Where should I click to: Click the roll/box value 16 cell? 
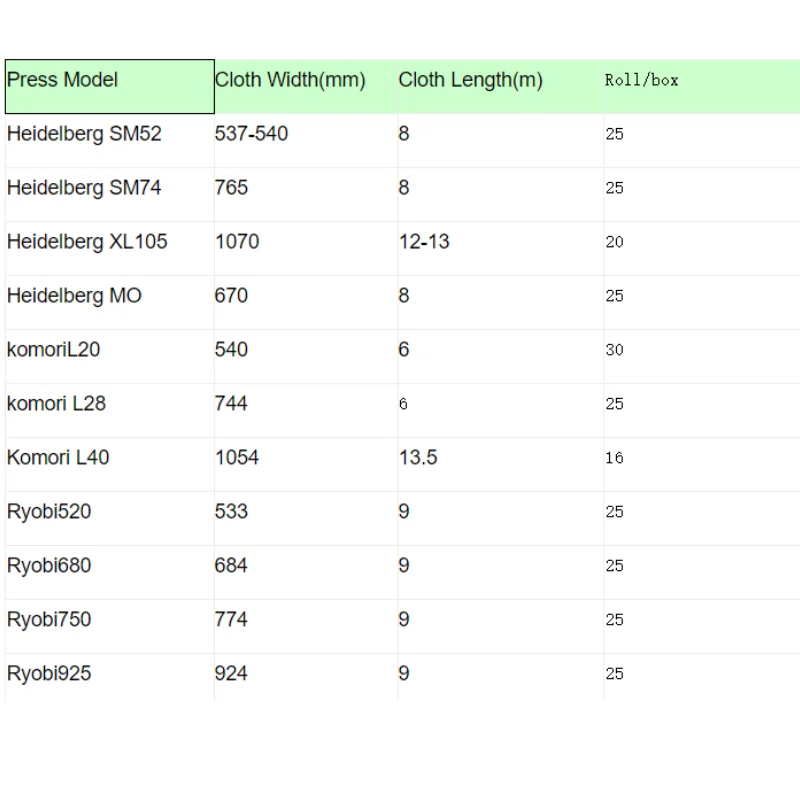(x=702, y=465)
